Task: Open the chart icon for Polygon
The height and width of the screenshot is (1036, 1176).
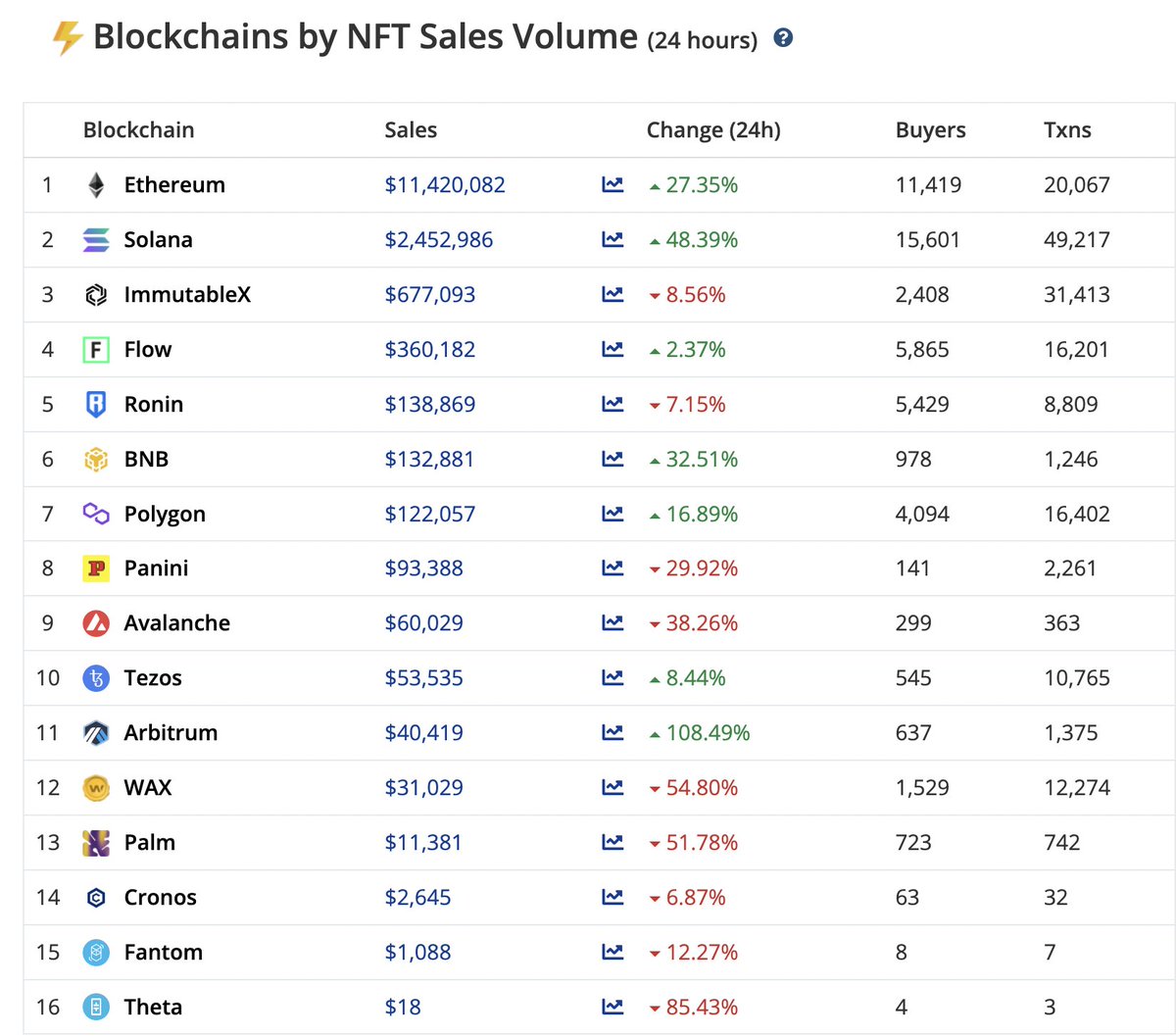Action: tap(612, 514)
